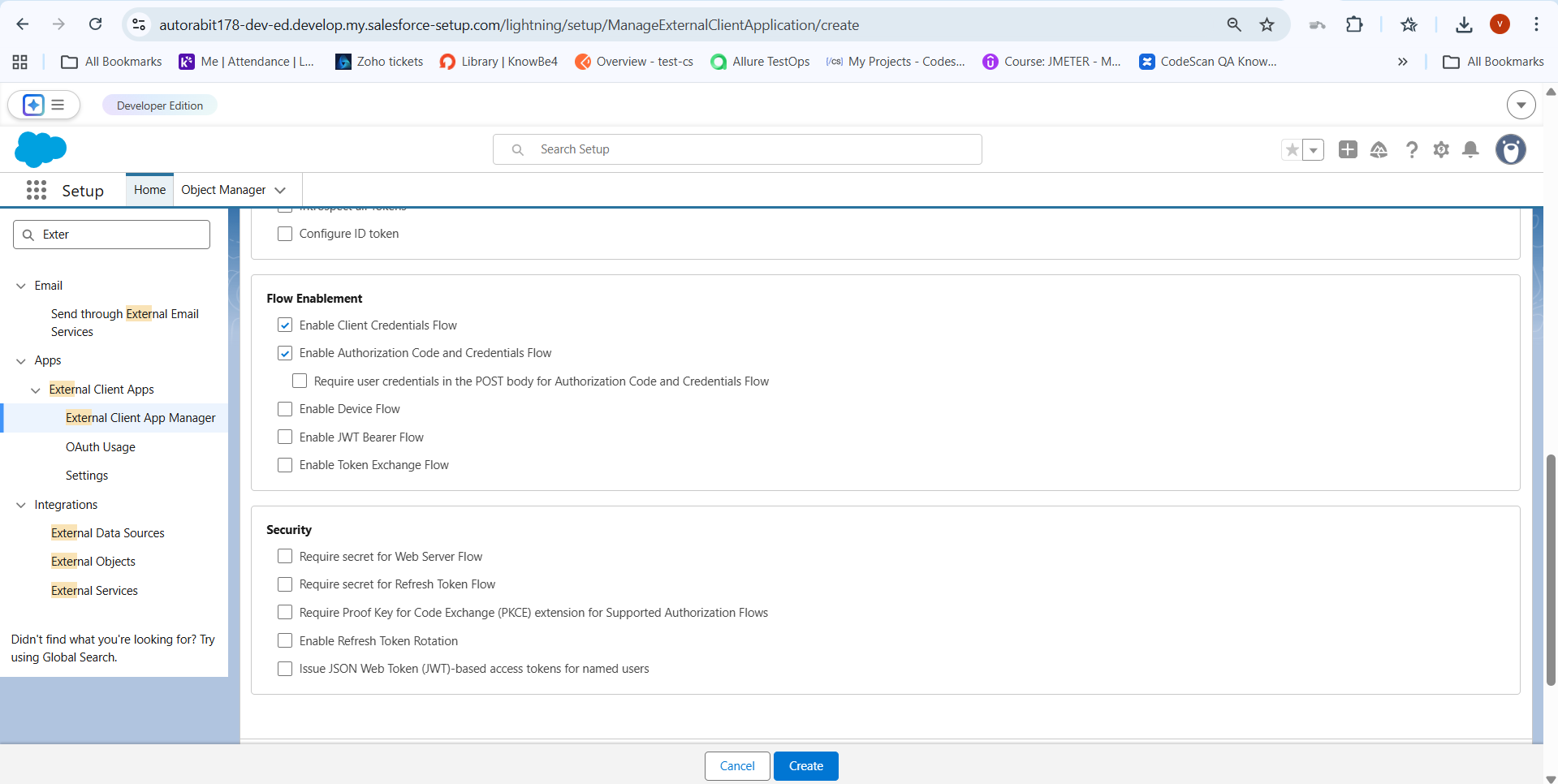1558x784 pixels.
Task: Open the favorites list dropdown arrow
Action: tap(1313, 150)
